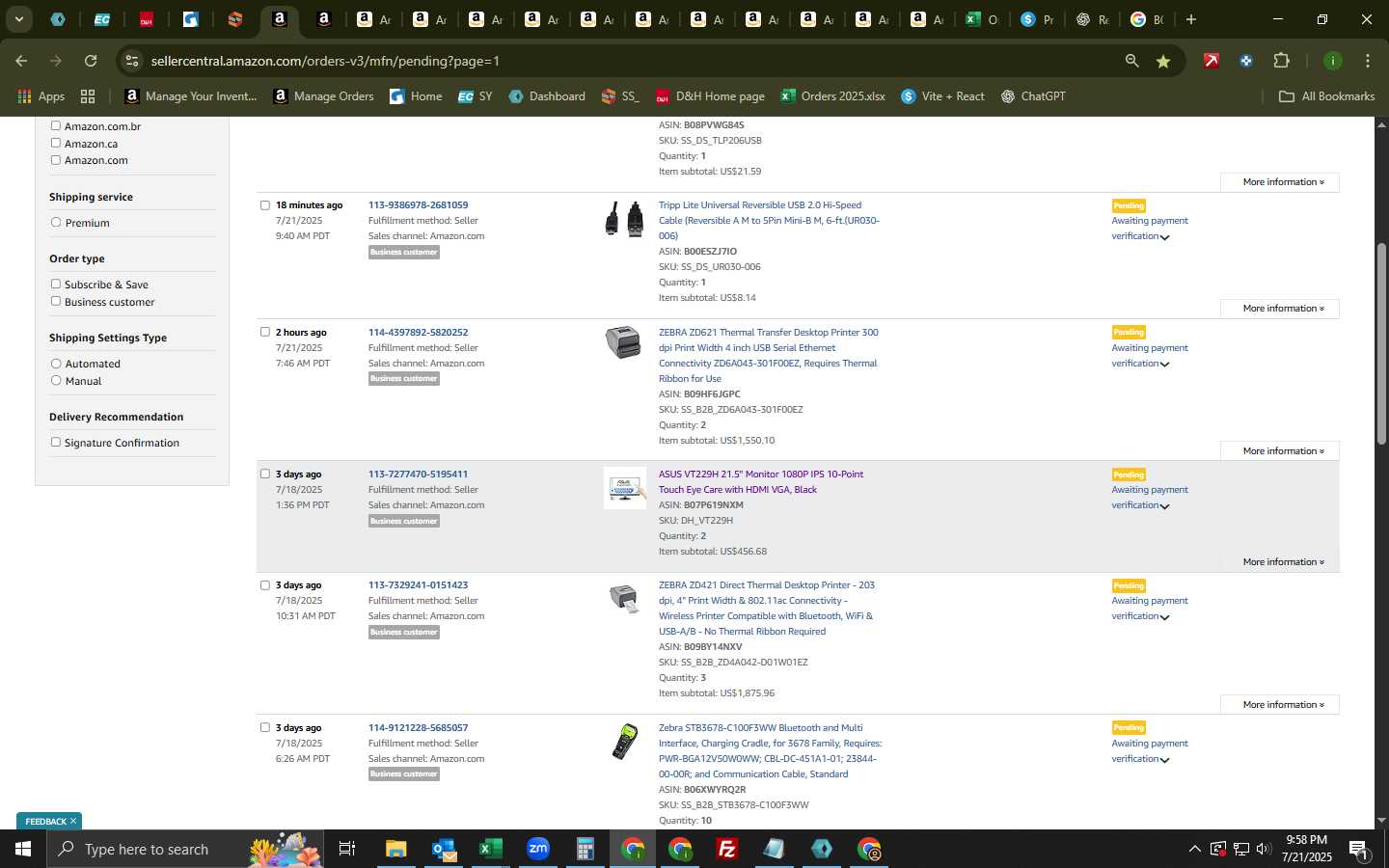
Task: Open the browser zoom magnifier icon
Action: [1131, 61]
